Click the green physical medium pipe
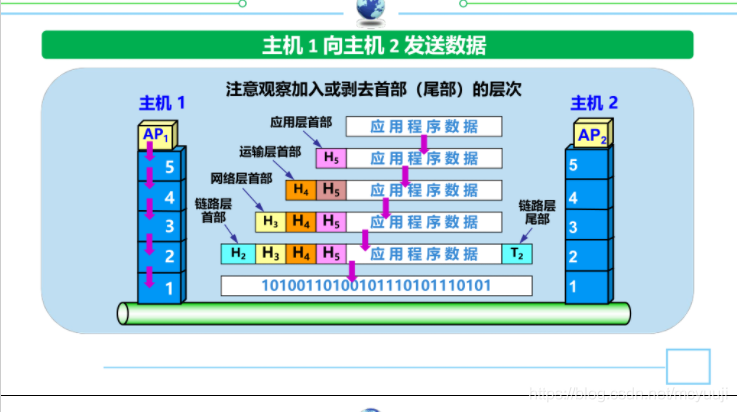 pos(374,313)
